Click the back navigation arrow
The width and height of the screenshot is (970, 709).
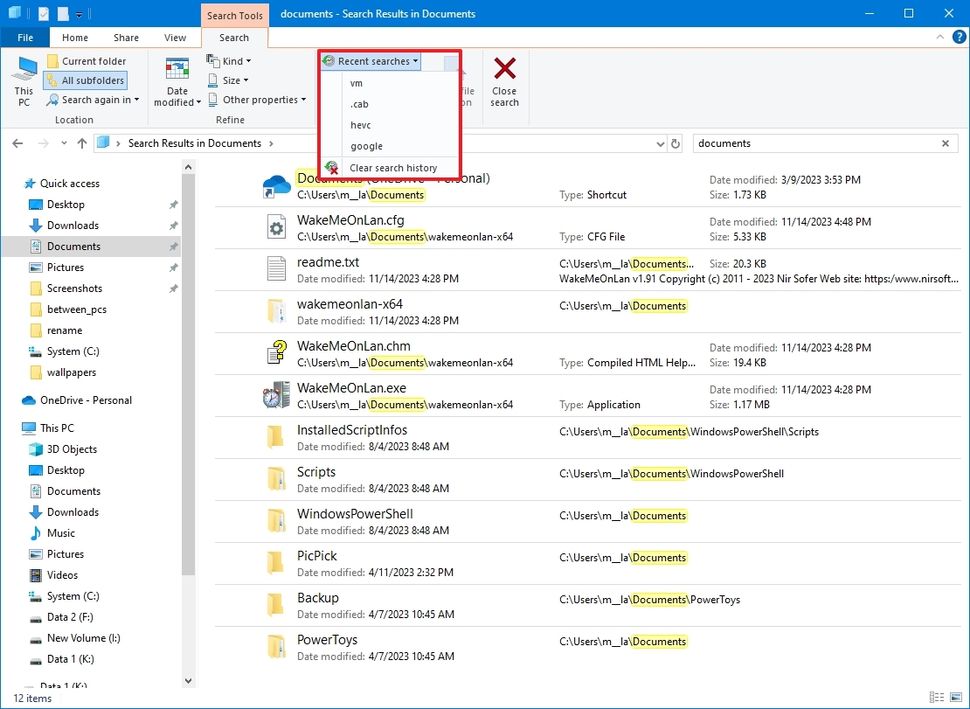click(x=17, y=143)
